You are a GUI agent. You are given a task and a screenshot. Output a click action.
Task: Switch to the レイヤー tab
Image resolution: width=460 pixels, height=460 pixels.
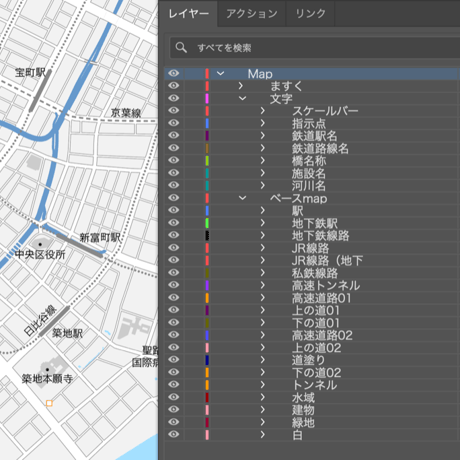188,14
